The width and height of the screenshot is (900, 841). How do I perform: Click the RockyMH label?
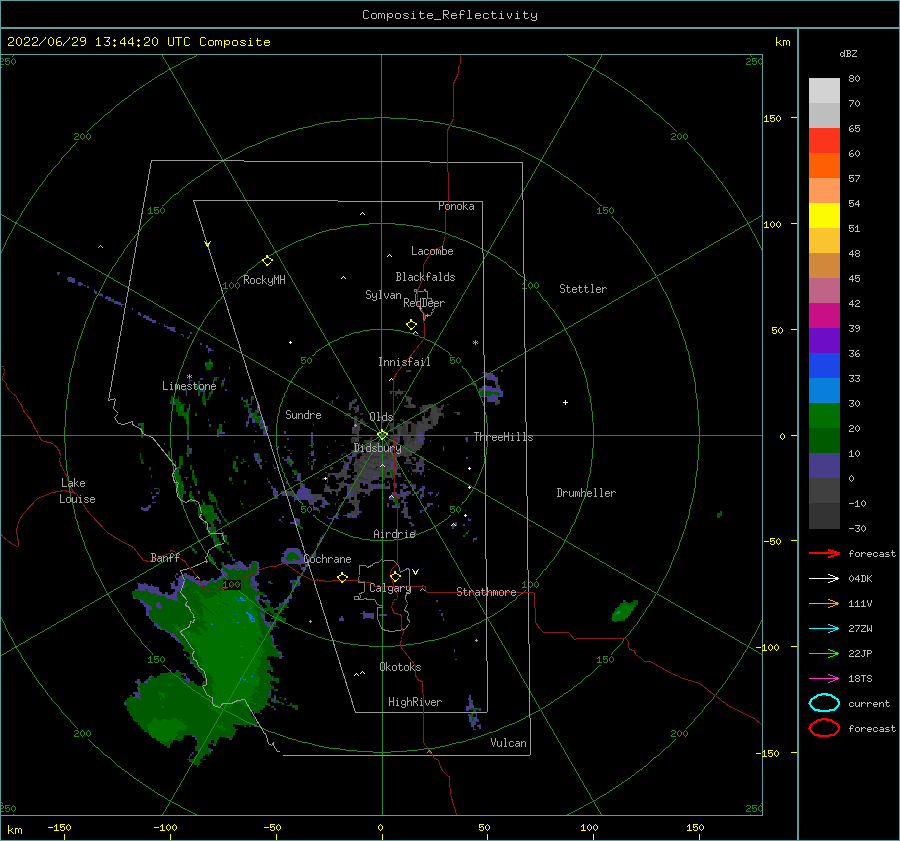(x=264, y=280)
